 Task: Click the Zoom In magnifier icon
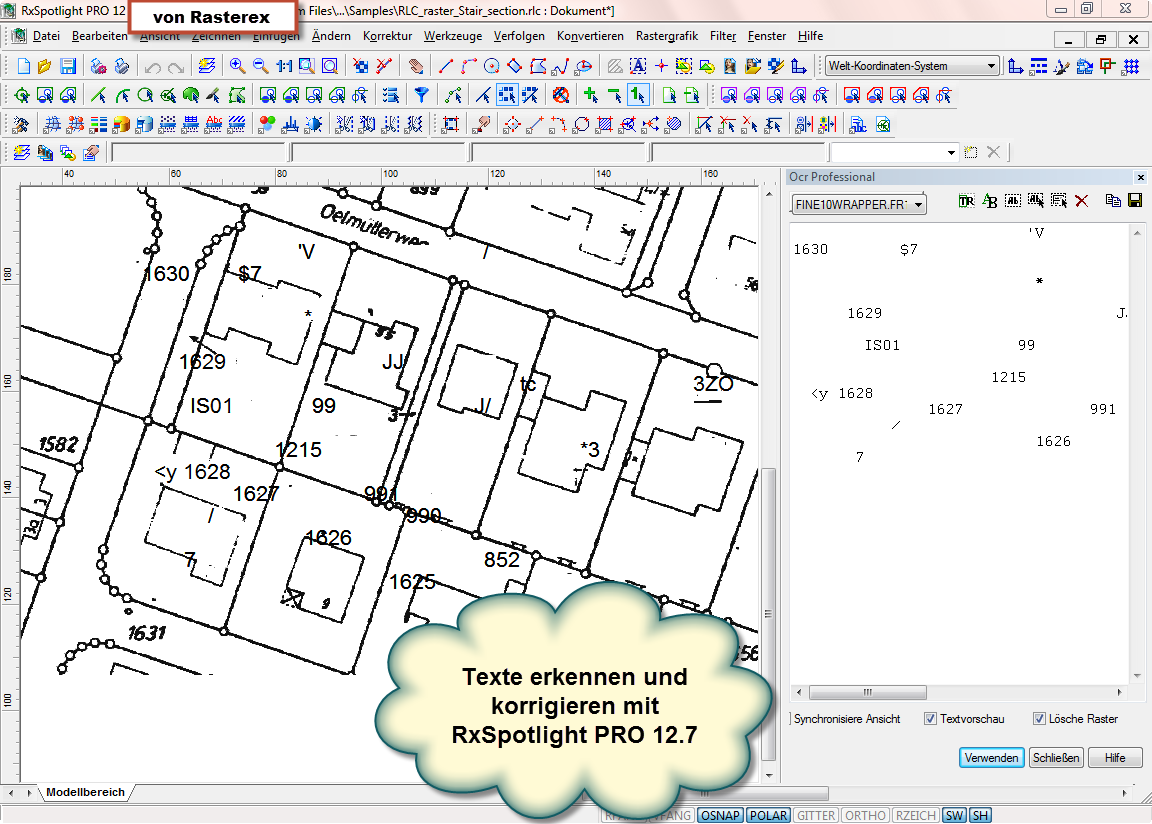[x=238, y=67]
